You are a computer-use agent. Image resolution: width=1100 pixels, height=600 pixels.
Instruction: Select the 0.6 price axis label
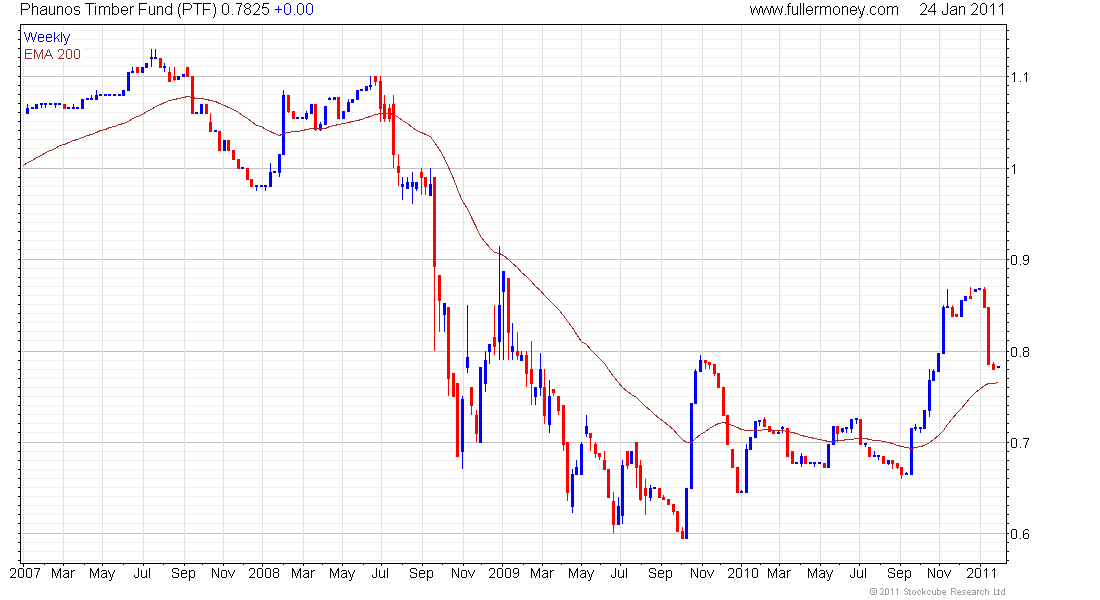point(1019,534)
